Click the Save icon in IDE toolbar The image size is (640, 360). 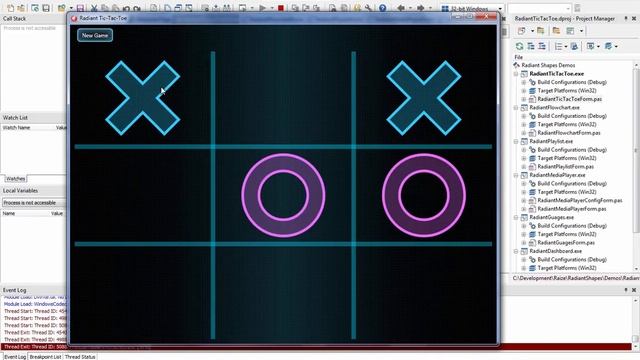[x=80, y=8]
